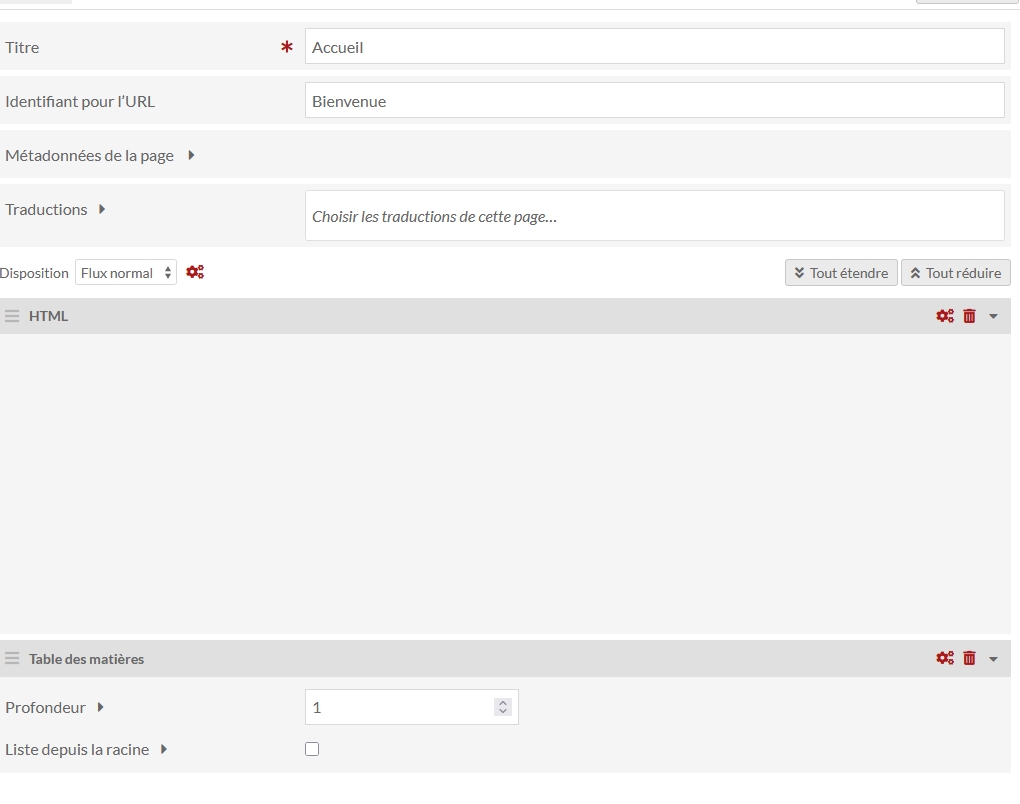Enable the Liste depuis la racine checkbox
1020x804 pixels.
(312, 749)
